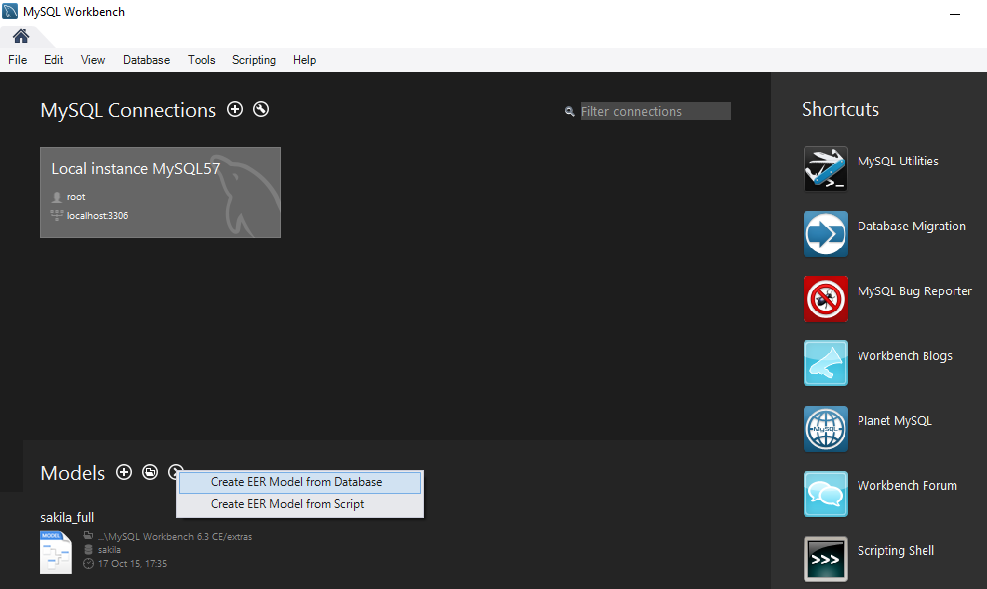Click the Scripting Shell label

click(x=896, y=551)
